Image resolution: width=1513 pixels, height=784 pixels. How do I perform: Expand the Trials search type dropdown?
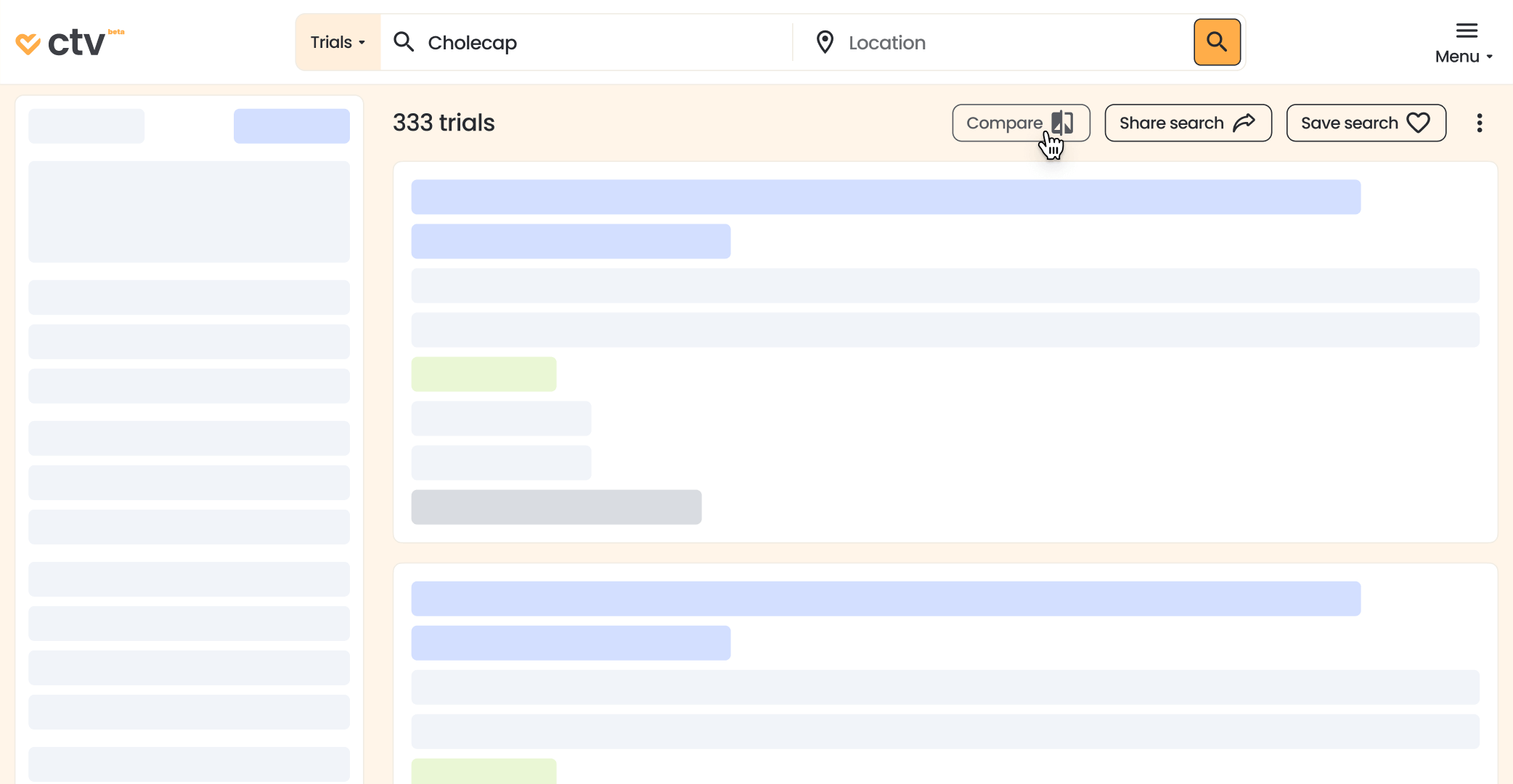point(338,42)
